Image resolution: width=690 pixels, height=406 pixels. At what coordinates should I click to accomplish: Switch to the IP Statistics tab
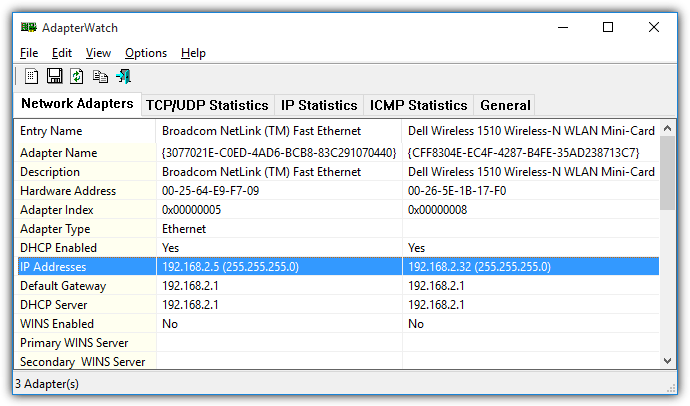319,106
